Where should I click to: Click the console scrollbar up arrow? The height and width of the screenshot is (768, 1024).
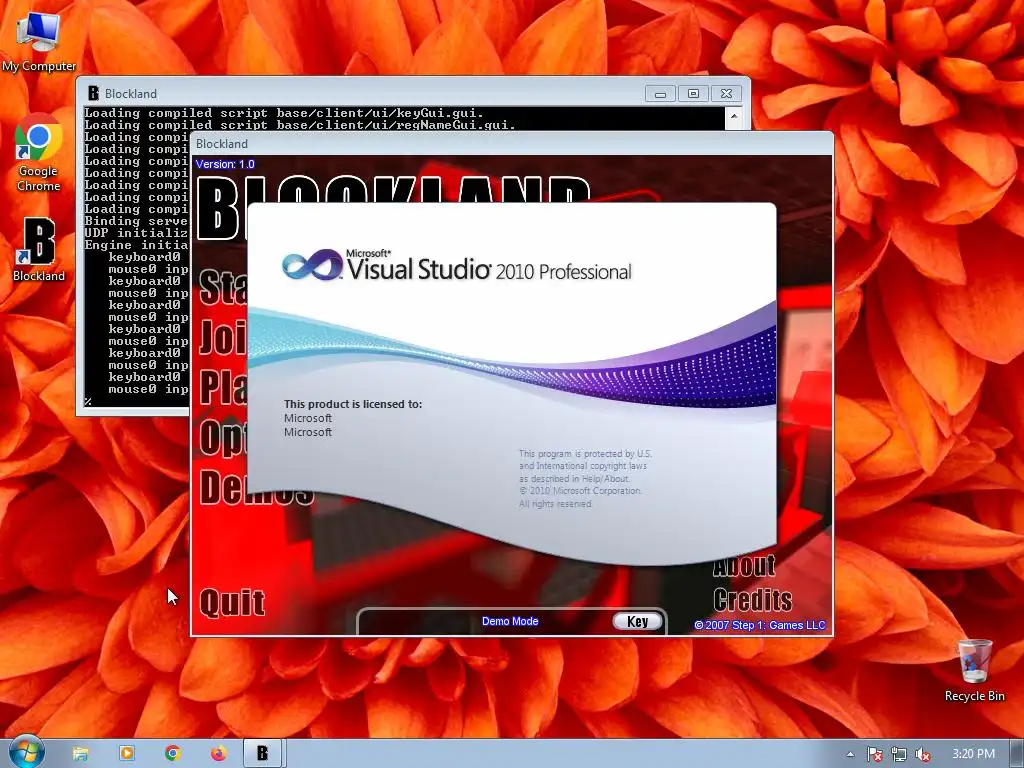(x=734, y=117)
